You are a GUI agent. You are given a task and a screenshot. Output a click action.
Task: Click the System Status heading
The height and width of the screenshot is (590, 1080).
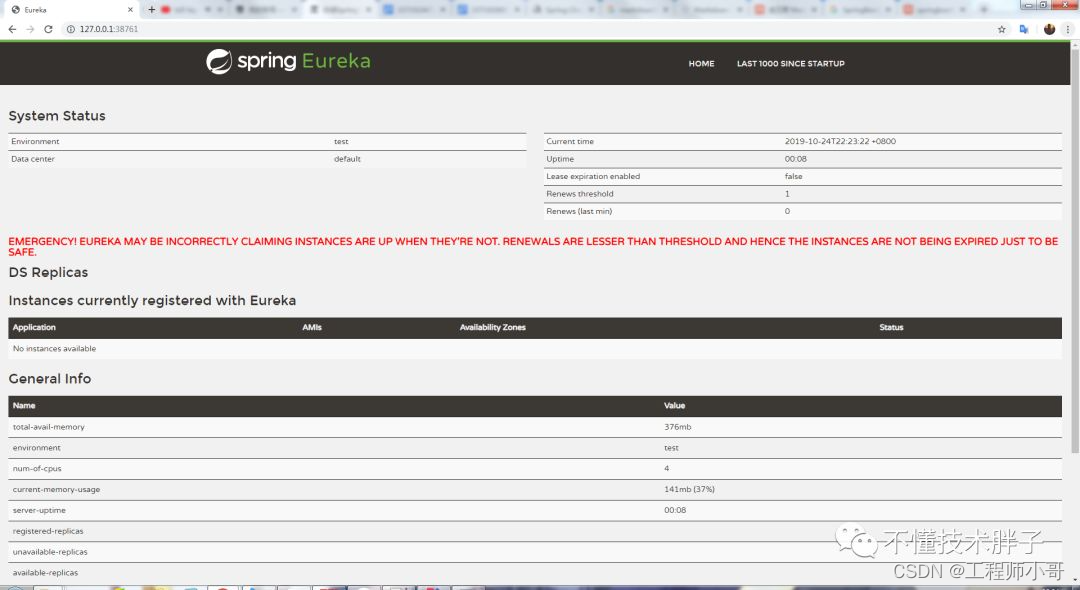click(x=57, y=116)
